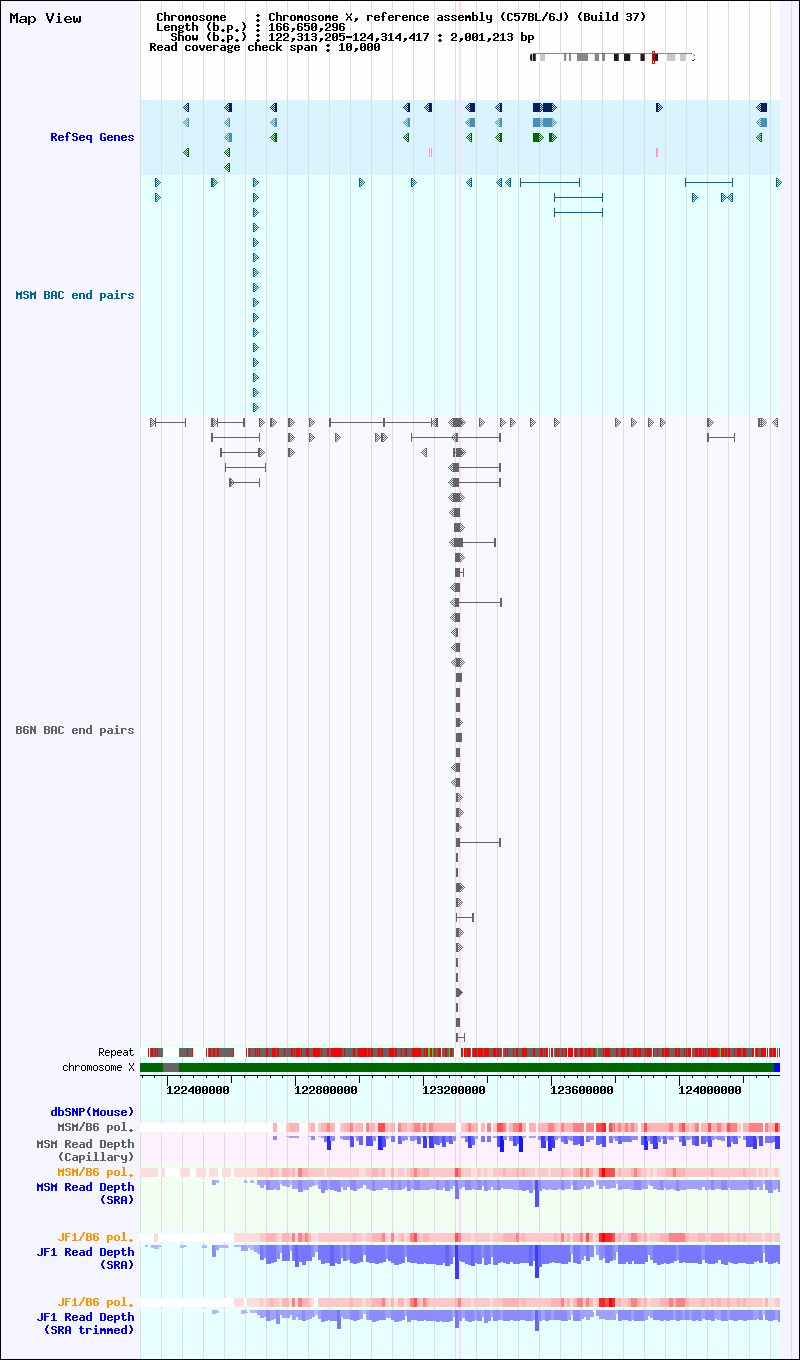
Task: Click the blue segment at the end of the chromosome X bar
Action: [x=777, y=1068]
